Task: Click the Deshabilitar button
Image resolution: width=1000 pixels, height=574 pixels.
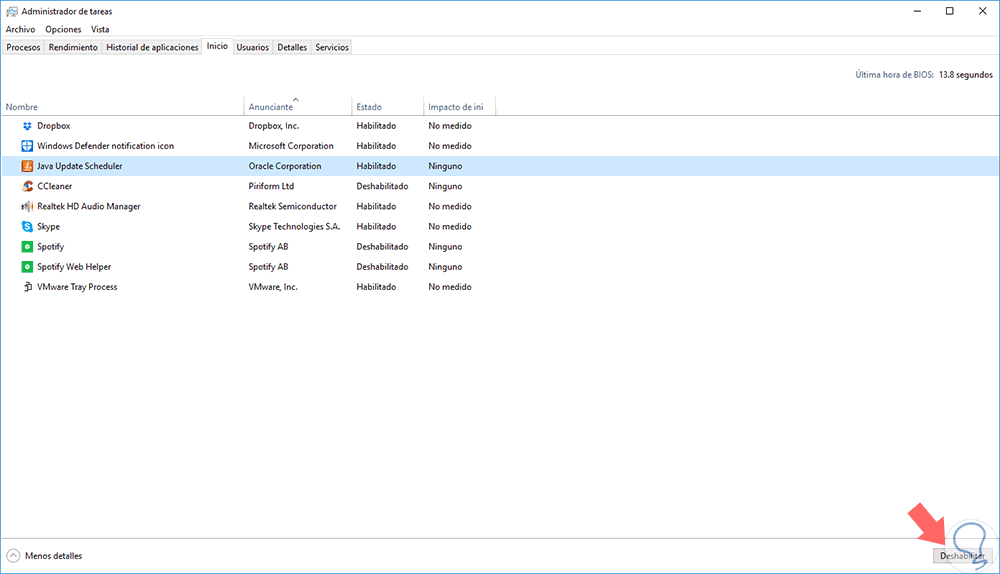Action: point(962,556)
